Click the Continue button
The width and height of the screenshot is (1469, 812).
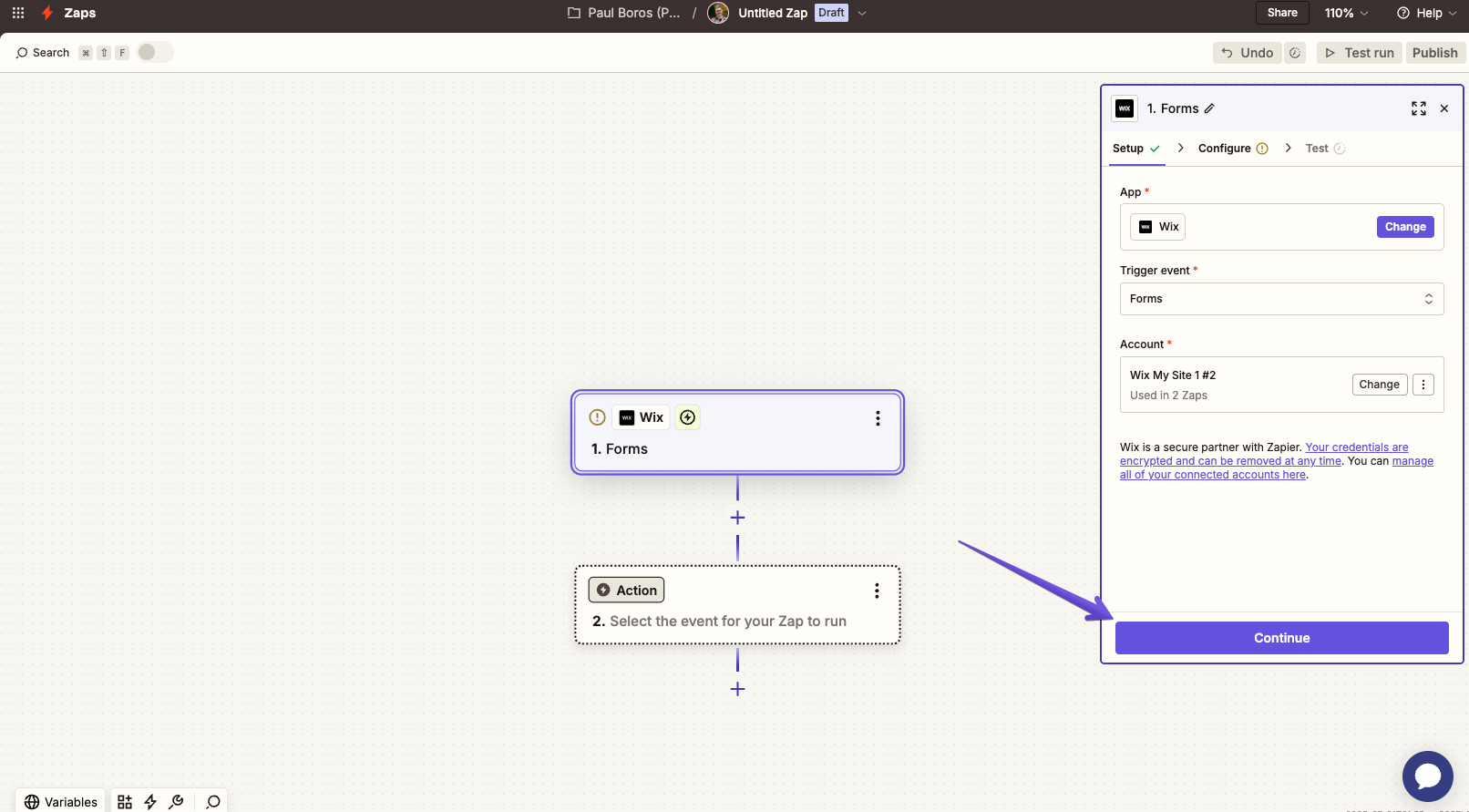[x=1281, y=638]
